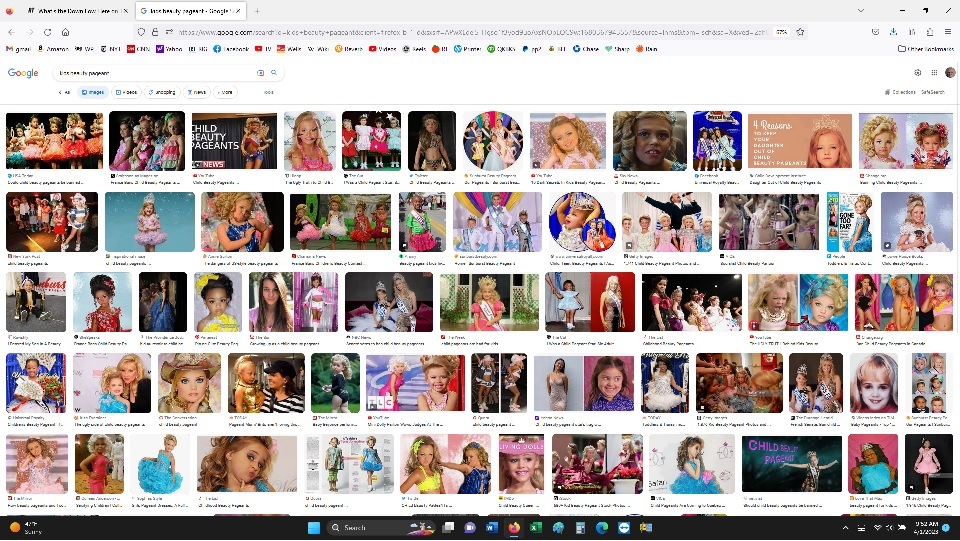Open a new browser tab with plus button
Screen dimensions: 960x541
(257, 10)
